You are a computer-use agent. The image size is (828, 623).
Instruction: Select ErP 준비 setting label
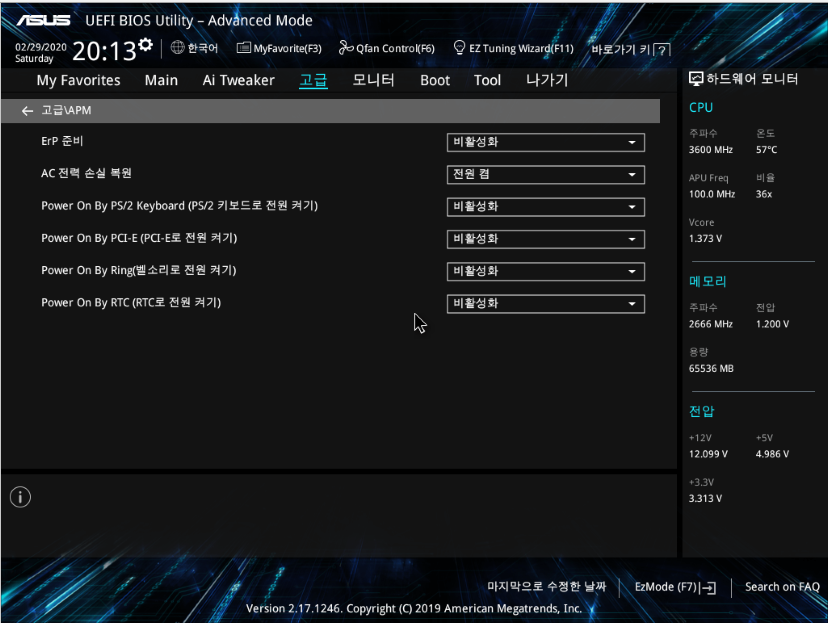tap(62, 141)
